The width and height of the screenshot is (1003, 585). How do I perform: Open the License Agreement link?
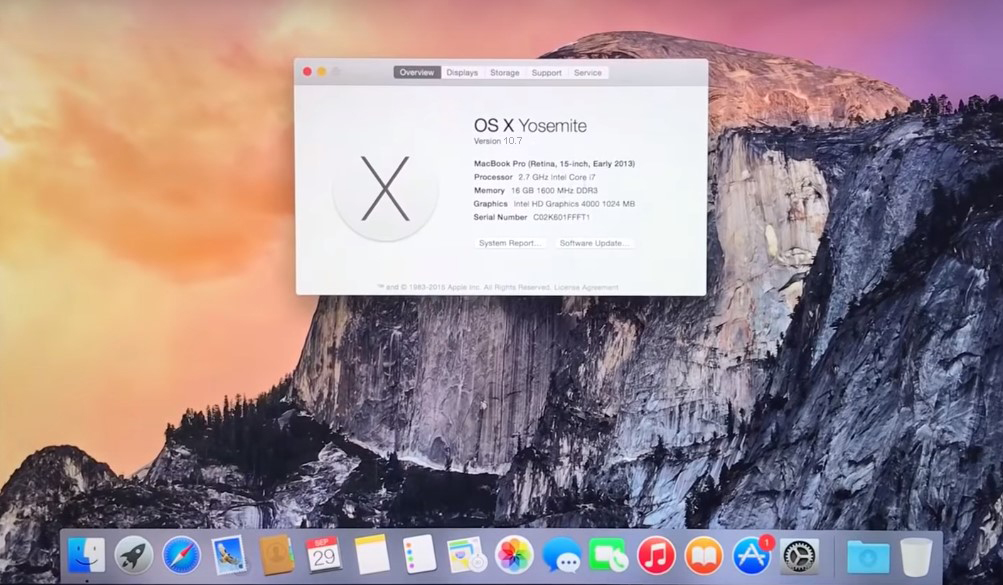click(586, 288)
